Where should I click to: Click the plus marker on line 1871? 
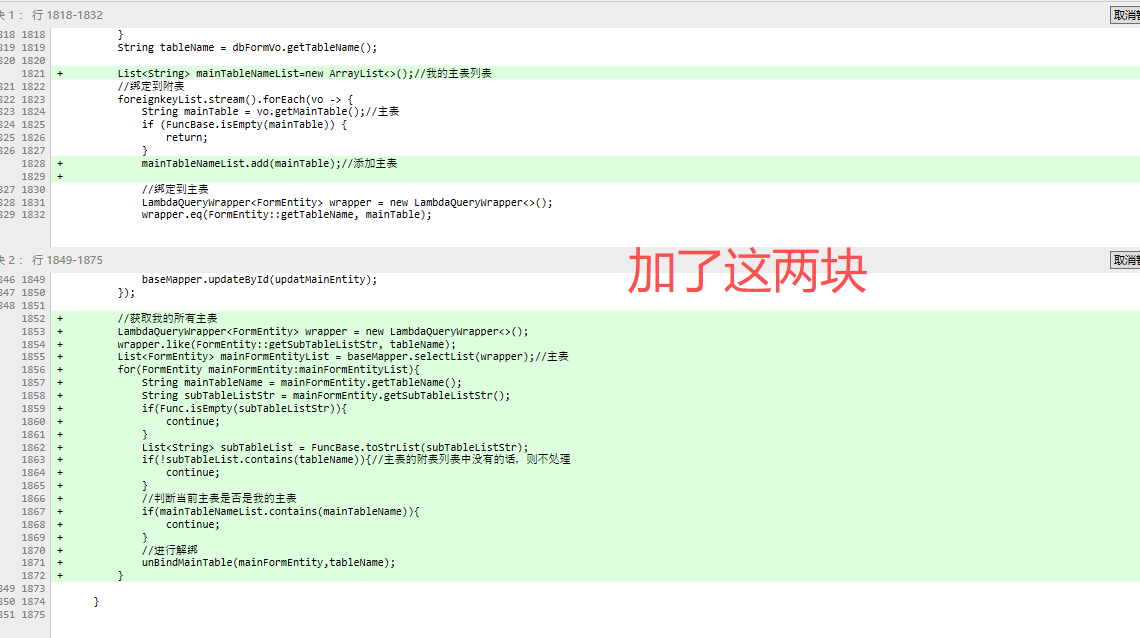(60, 563)
